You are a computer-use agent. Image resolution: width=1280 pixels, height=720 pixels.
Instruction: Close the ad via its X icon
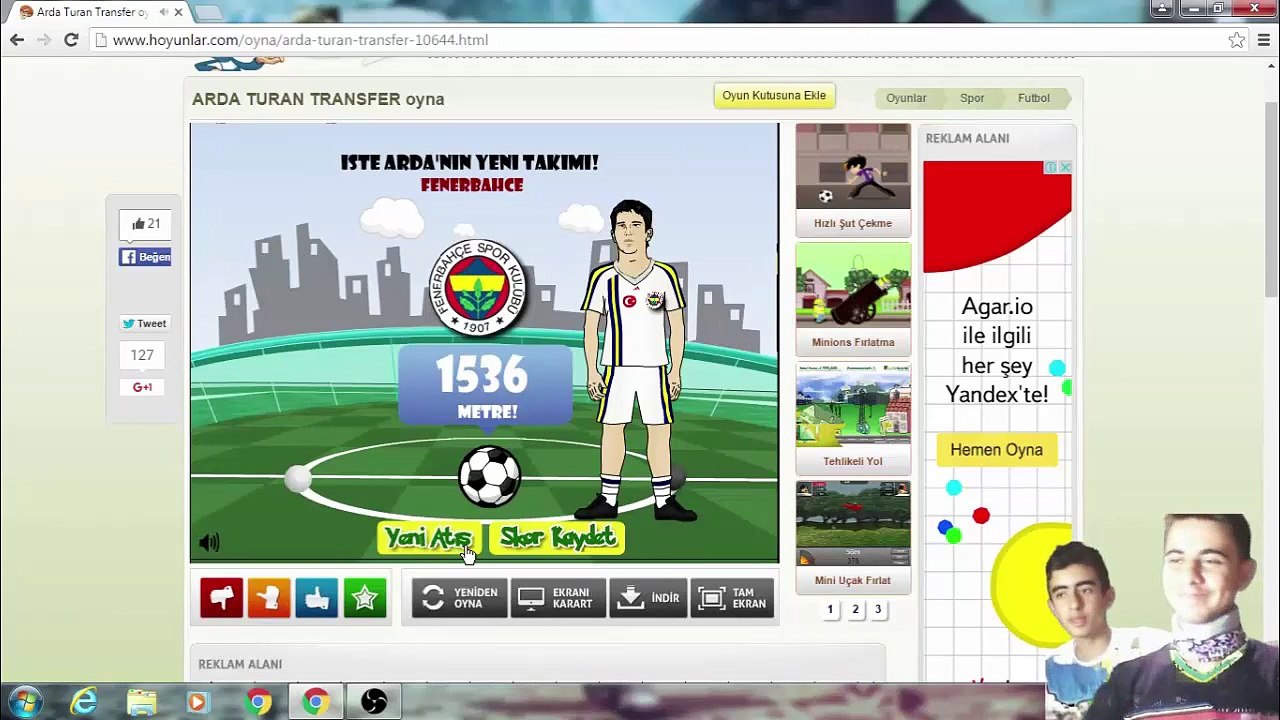[x=1065, y=167]
